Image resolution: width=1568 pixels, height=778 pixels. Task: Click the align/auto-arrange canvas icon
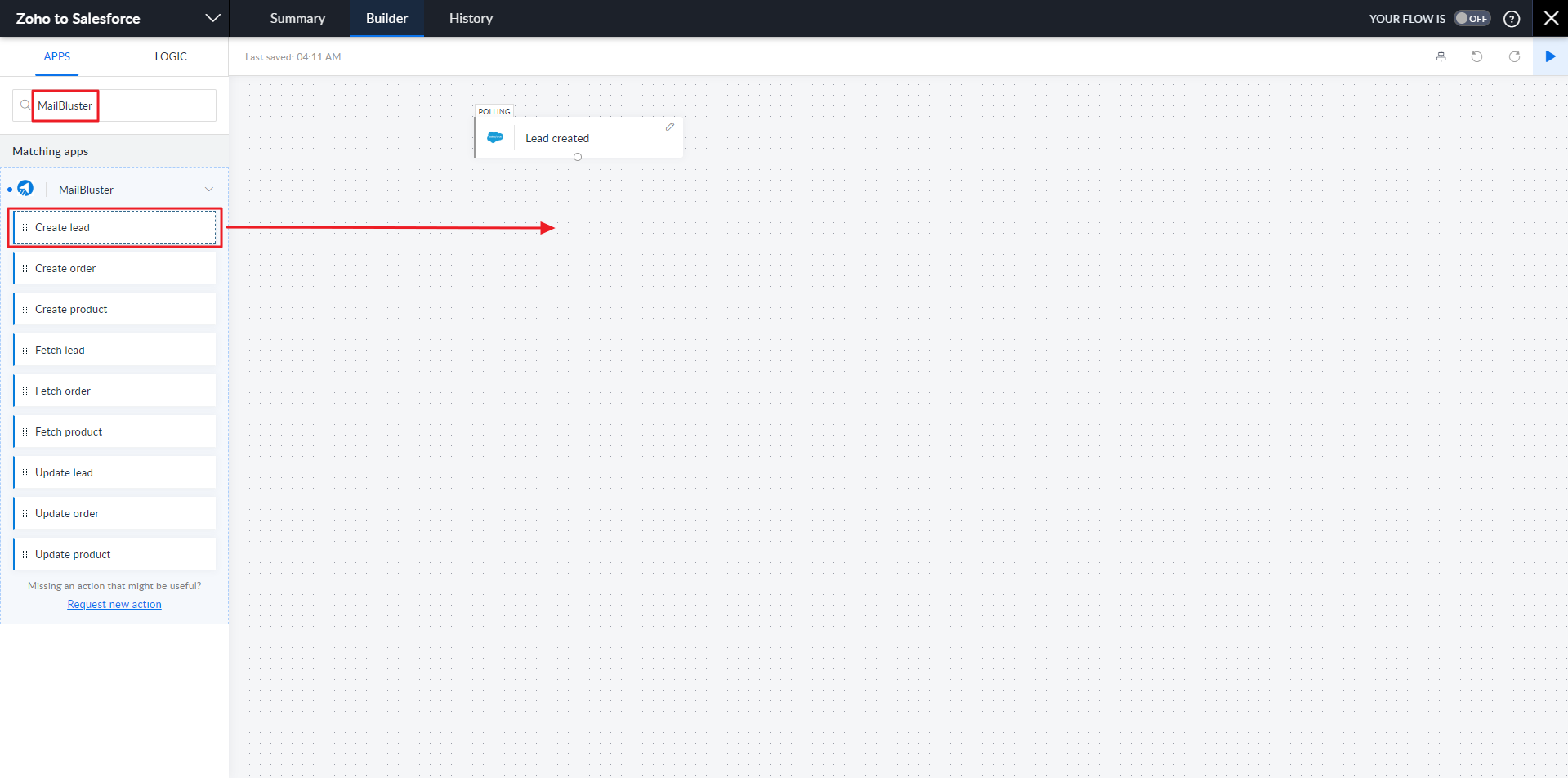[1441, 56]
